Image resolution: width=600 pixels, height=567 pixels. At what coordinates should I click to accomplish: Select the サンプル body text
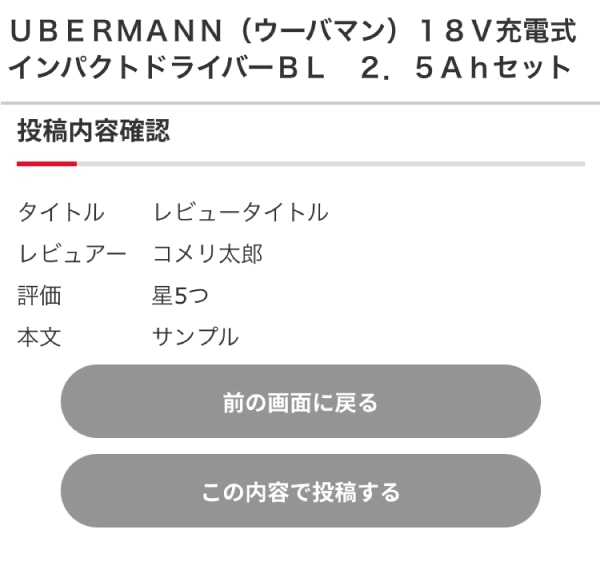(x=195, y=337)
